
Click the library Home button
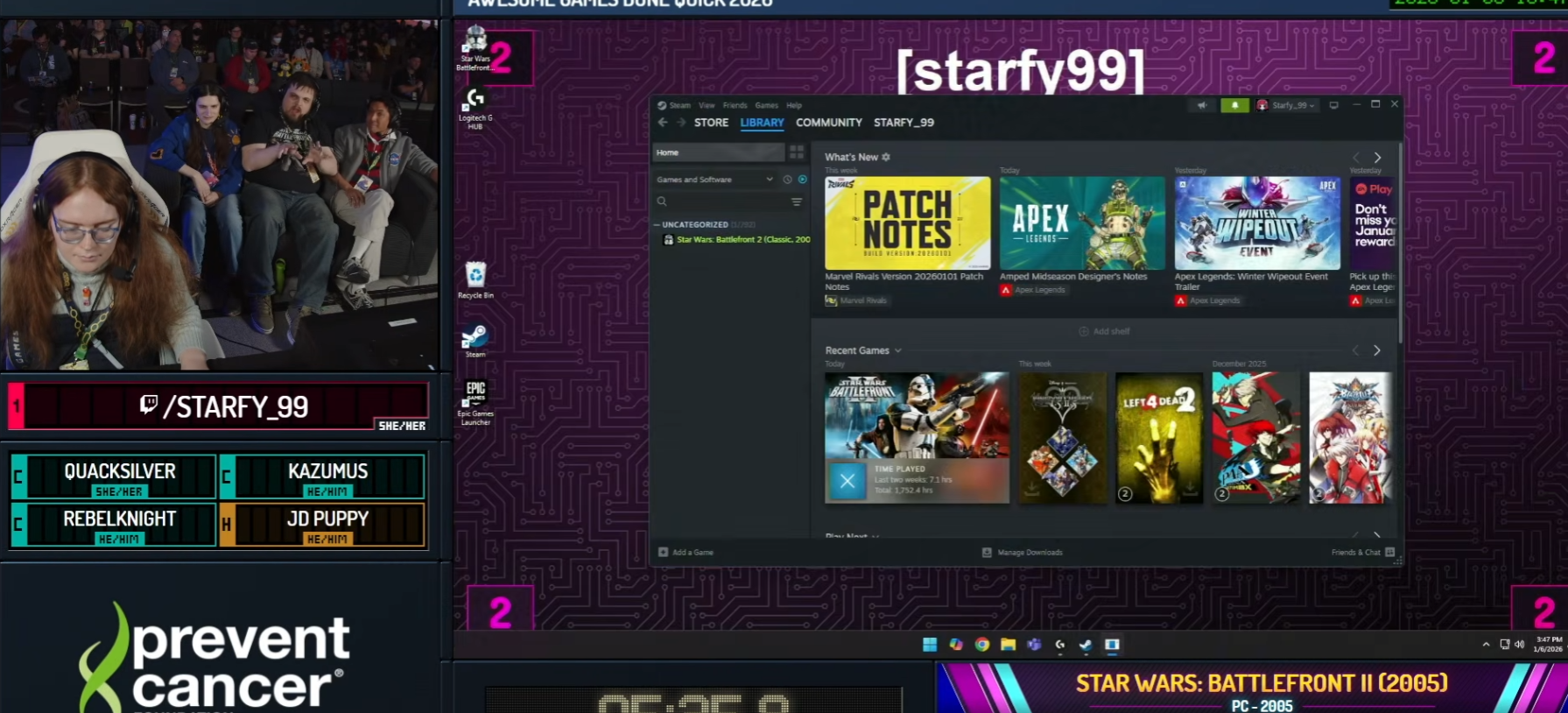pyautogui.click(x=718, y=152)
